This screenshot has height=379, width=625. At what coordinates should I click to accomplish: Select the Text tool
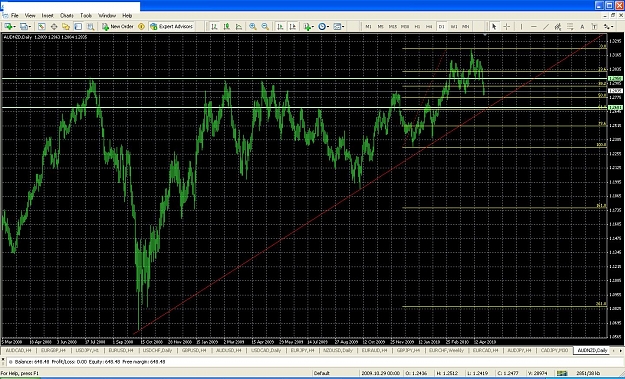582,26
